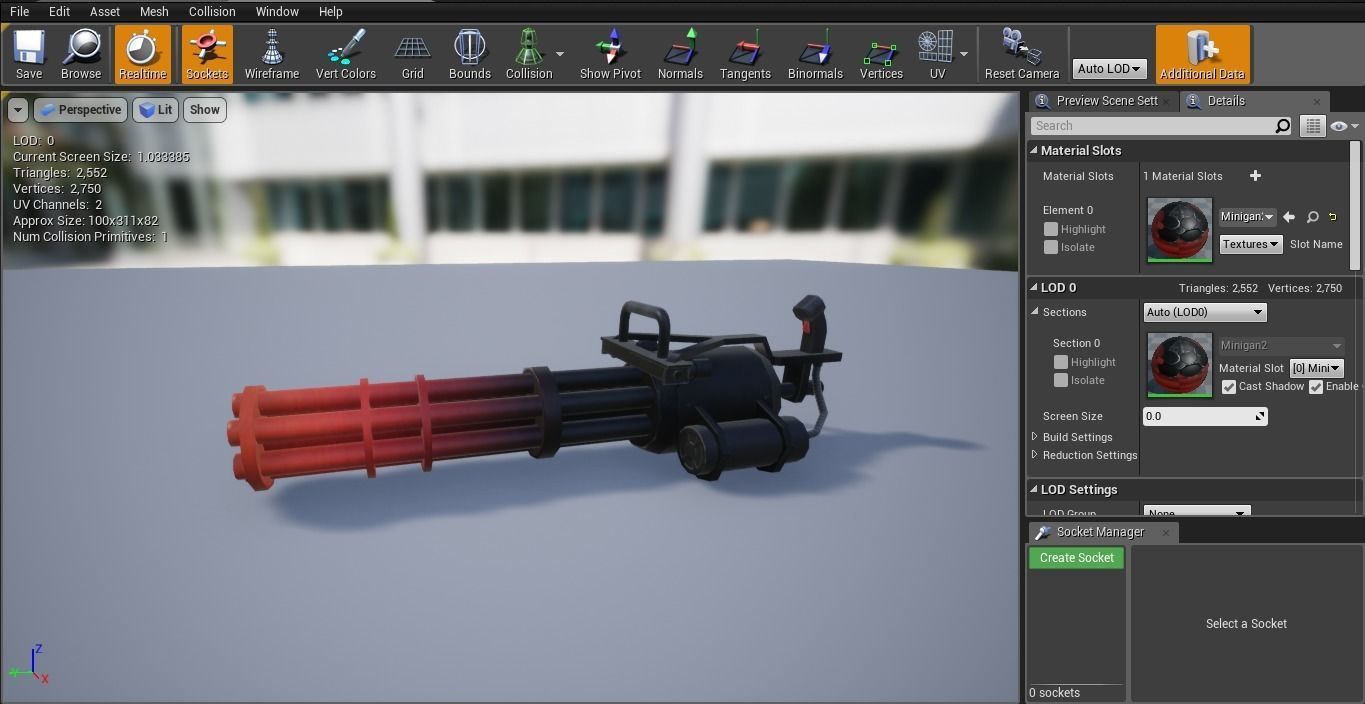
Task: Open property matrix grid icon
Action: point(1312,126)
